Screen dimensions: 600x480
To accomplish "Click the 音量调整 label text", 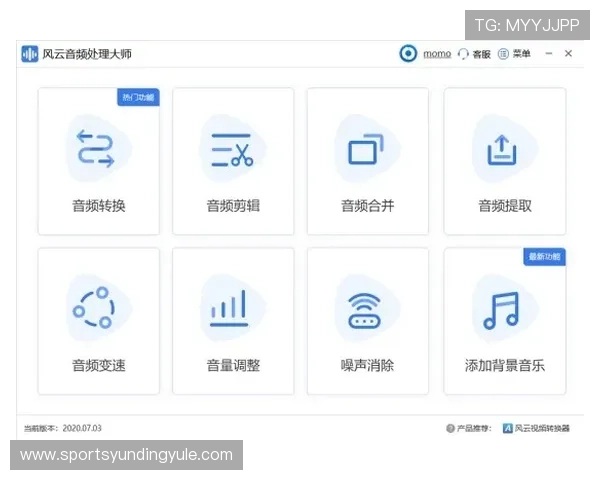I will click(x=233, y=365).
